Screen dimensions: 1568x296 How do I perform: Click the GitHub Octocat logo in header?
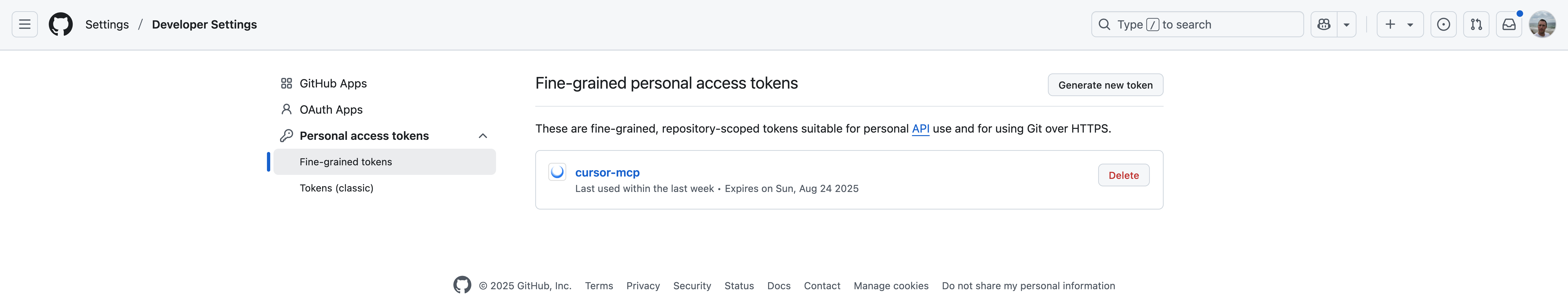[x=61, y=24]
